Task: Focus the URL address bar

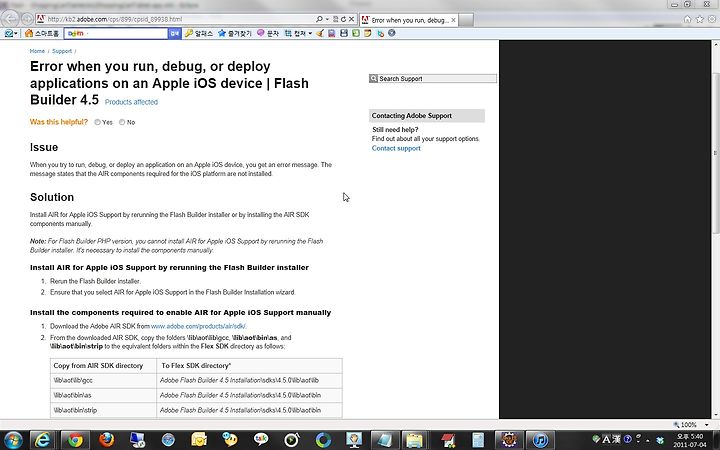Action: pos(174,19)
